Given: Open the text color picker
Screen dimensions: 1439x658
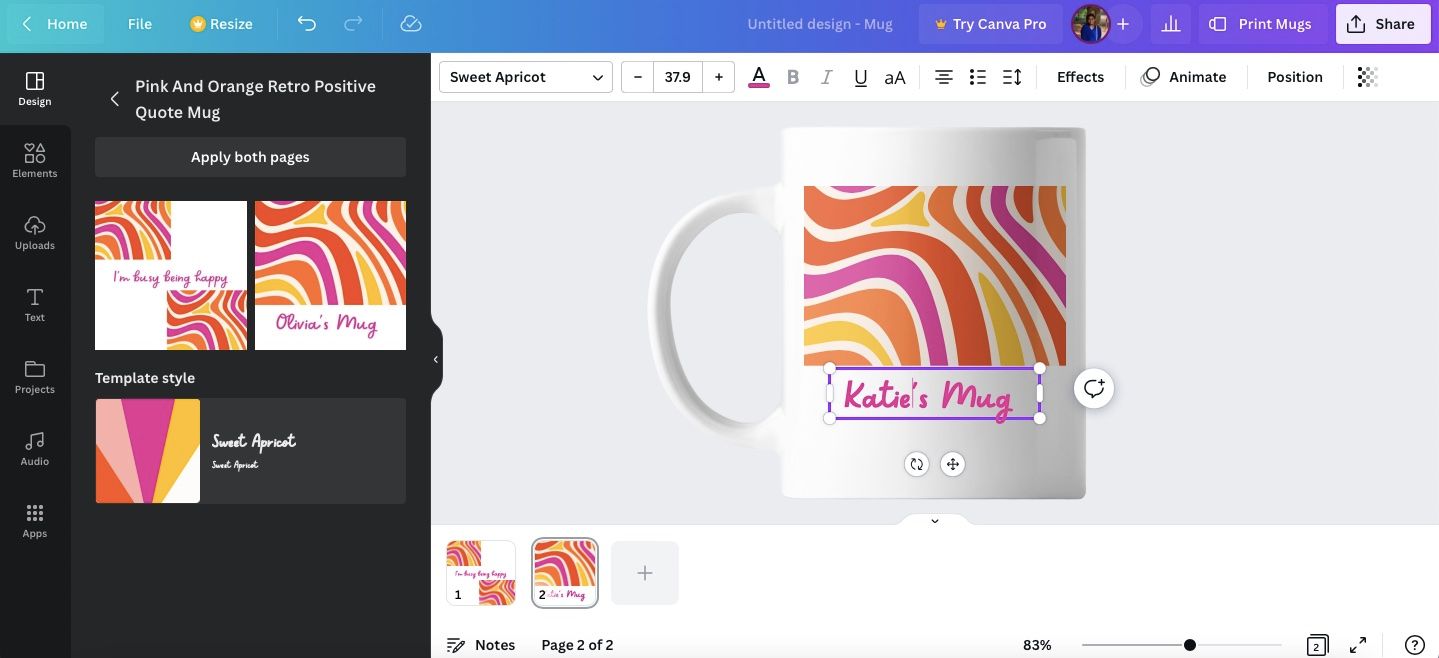Looking at the screenshot, I should [759, 77].
